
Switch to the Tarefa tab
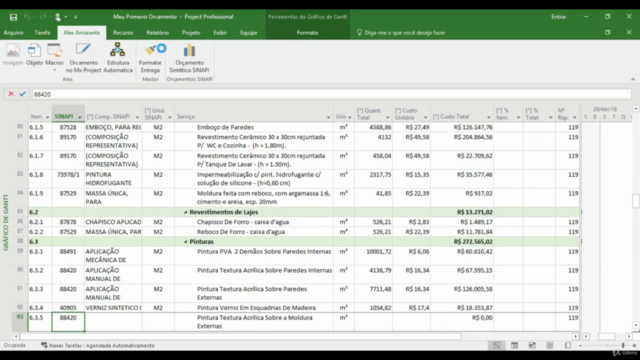click(42, 33)
